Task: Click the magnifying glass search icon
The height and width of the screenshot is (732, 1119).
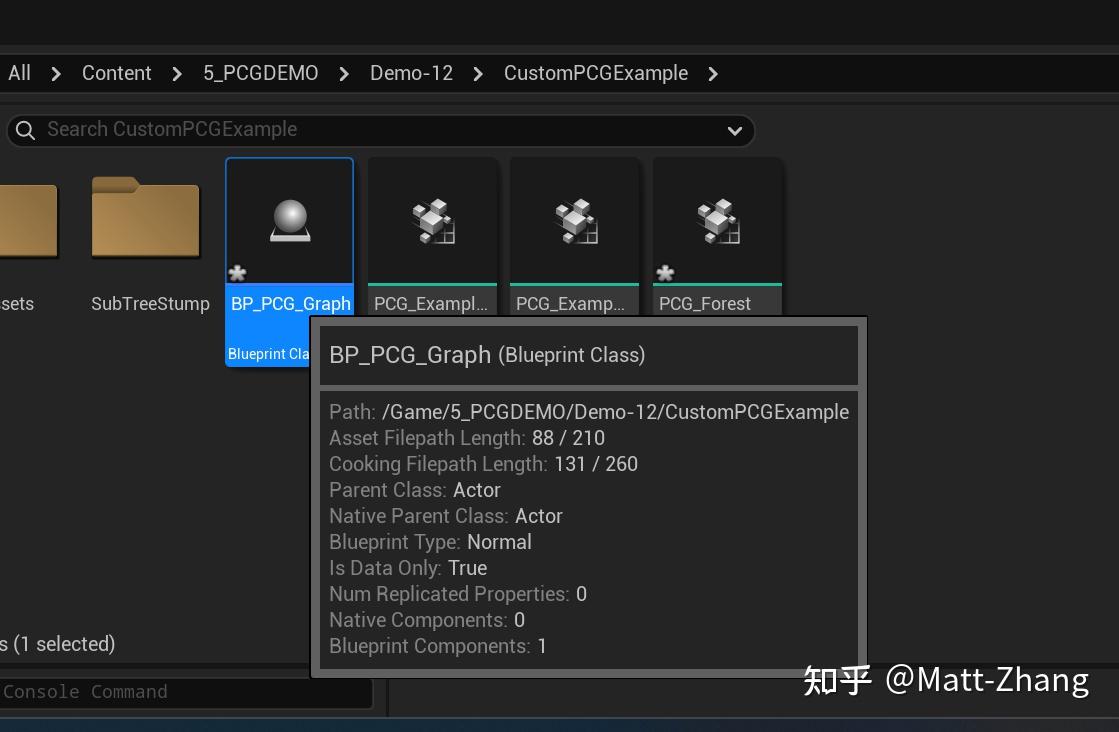Action: pos(25,129)
